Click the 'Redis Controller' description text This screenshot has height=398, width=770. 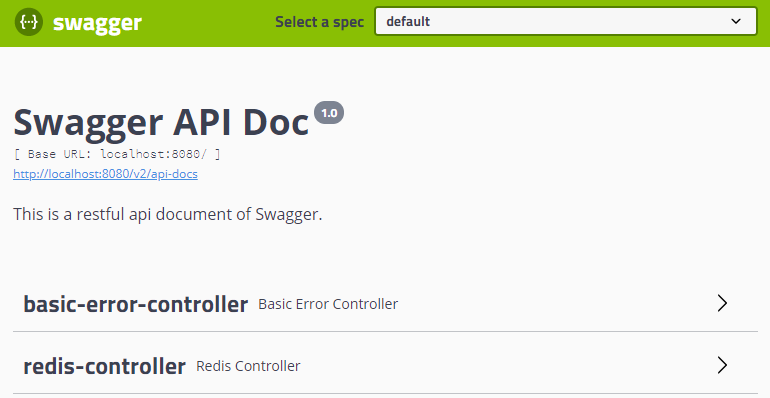[248, 366]
